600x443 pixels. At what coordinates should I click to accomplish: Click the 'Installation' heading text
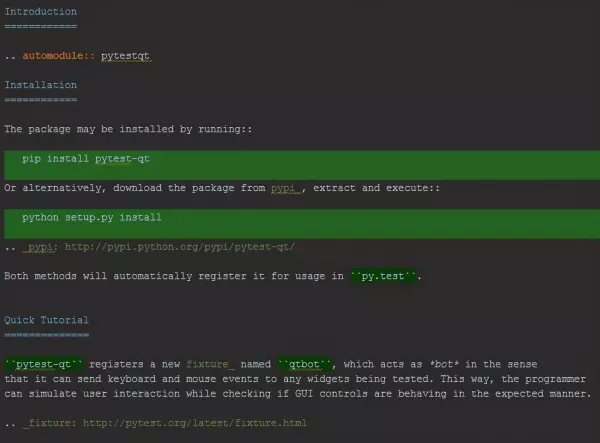pos(41,85)
